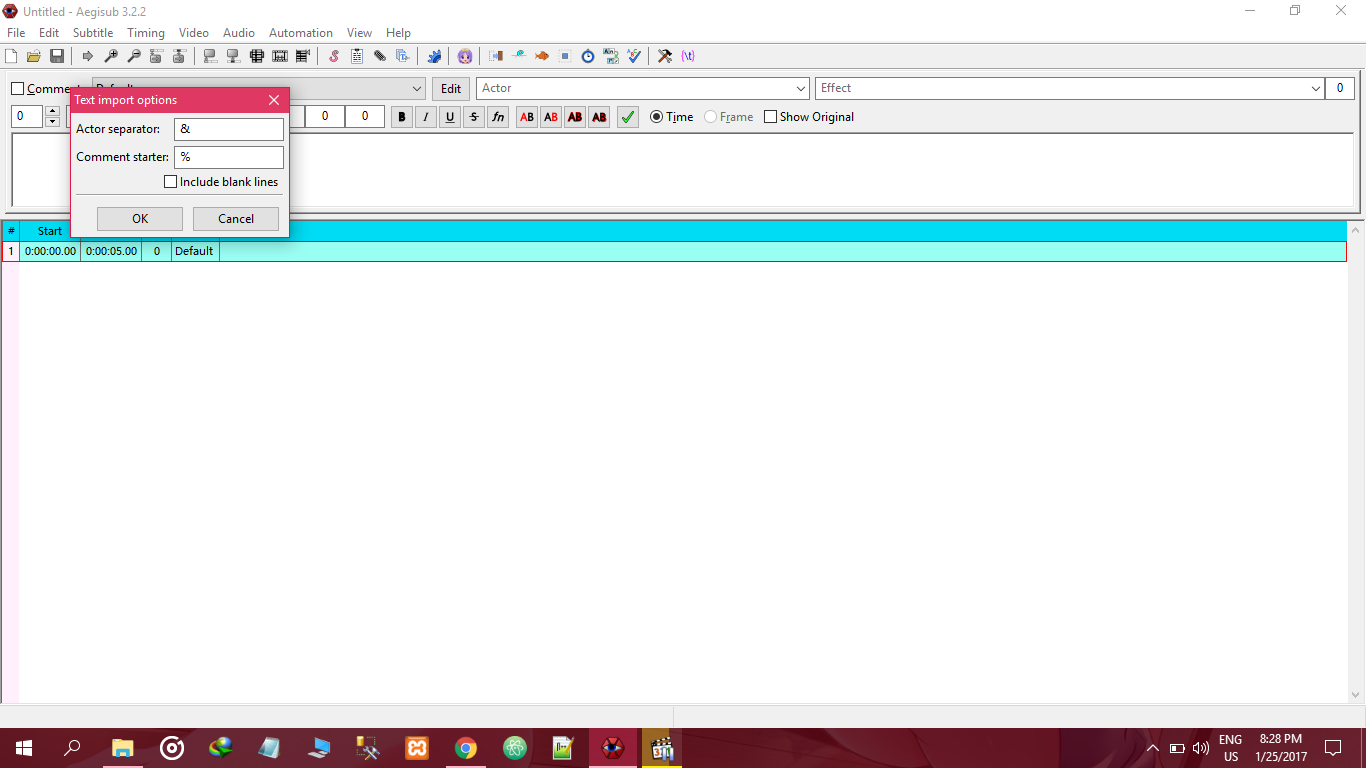Open Translation Assistant orange fish icon
This screenshot has width=1366, height=768.
tap(542, 56)
